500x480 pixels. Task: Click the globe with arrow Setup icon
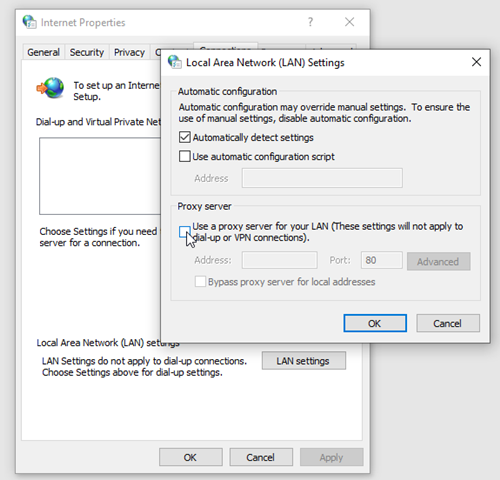(50, 88)
